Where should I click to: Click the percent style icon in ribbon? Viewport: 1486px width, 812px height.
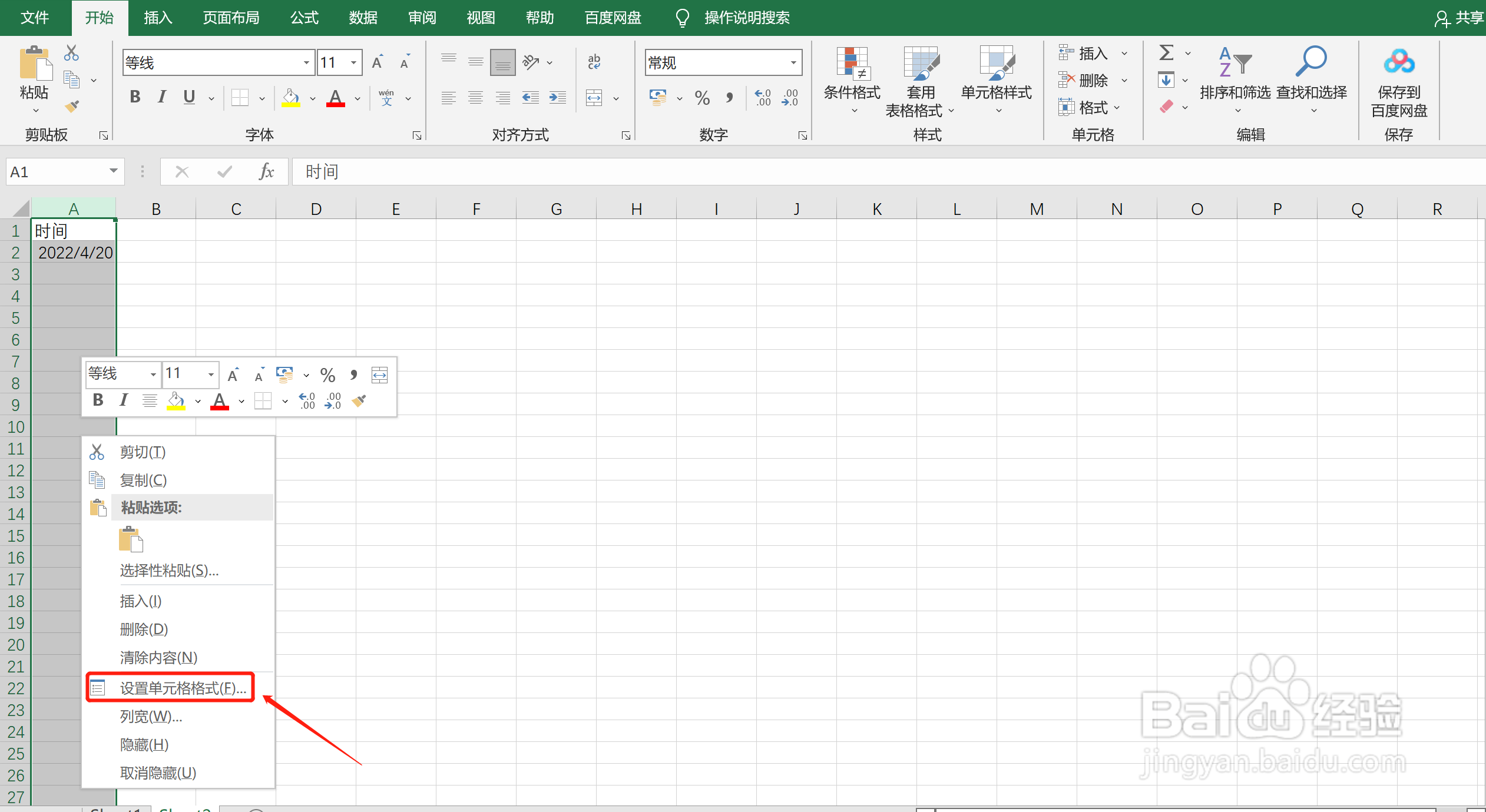(x=702, y=98)
